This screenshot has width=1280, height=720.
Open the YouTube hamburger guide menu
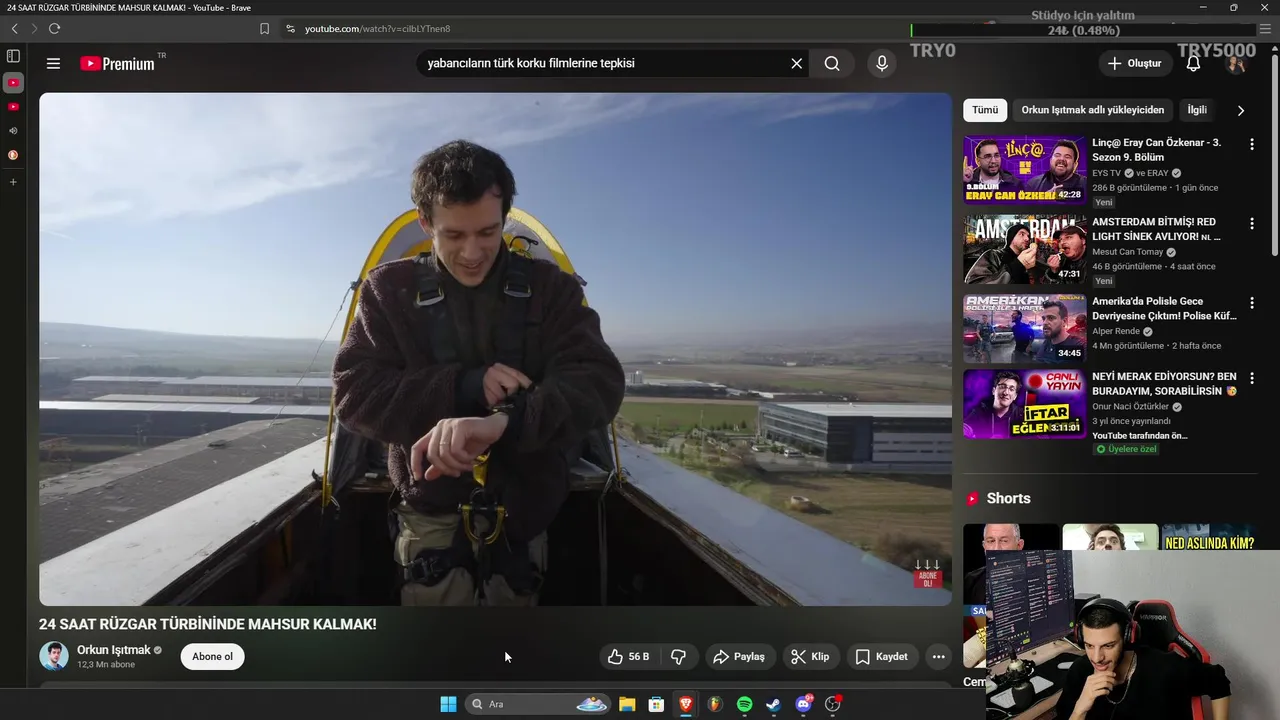tap(53, 63)
